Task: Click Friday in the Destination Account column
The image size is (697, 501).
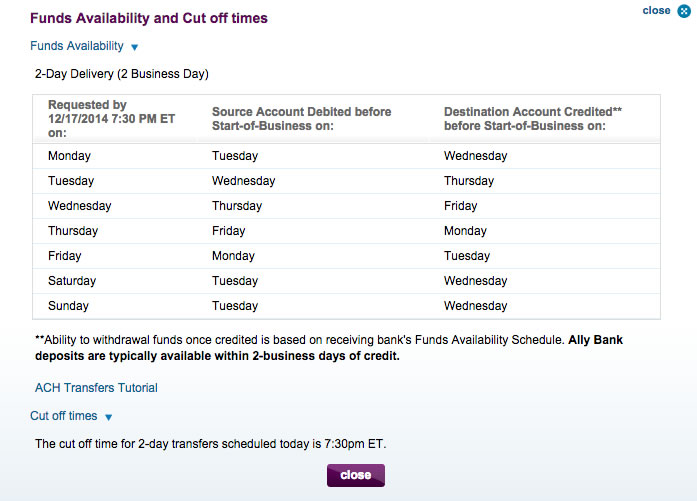Action: [x=461, y=206]
